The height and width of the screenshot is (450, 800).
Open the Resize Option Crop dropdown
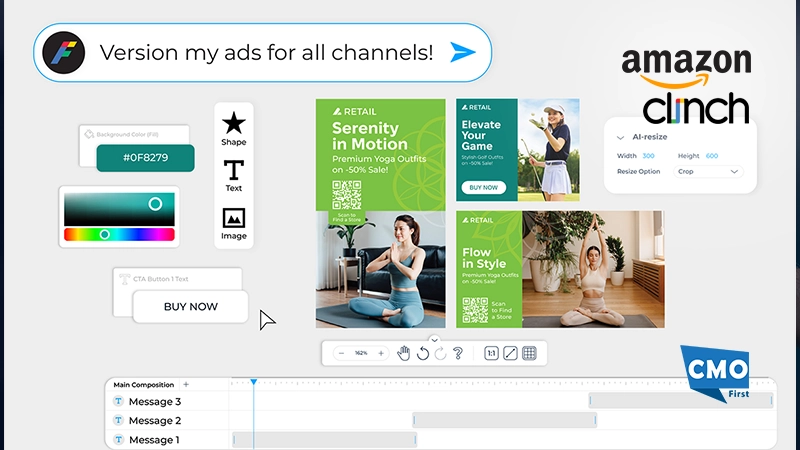(706, 172)
